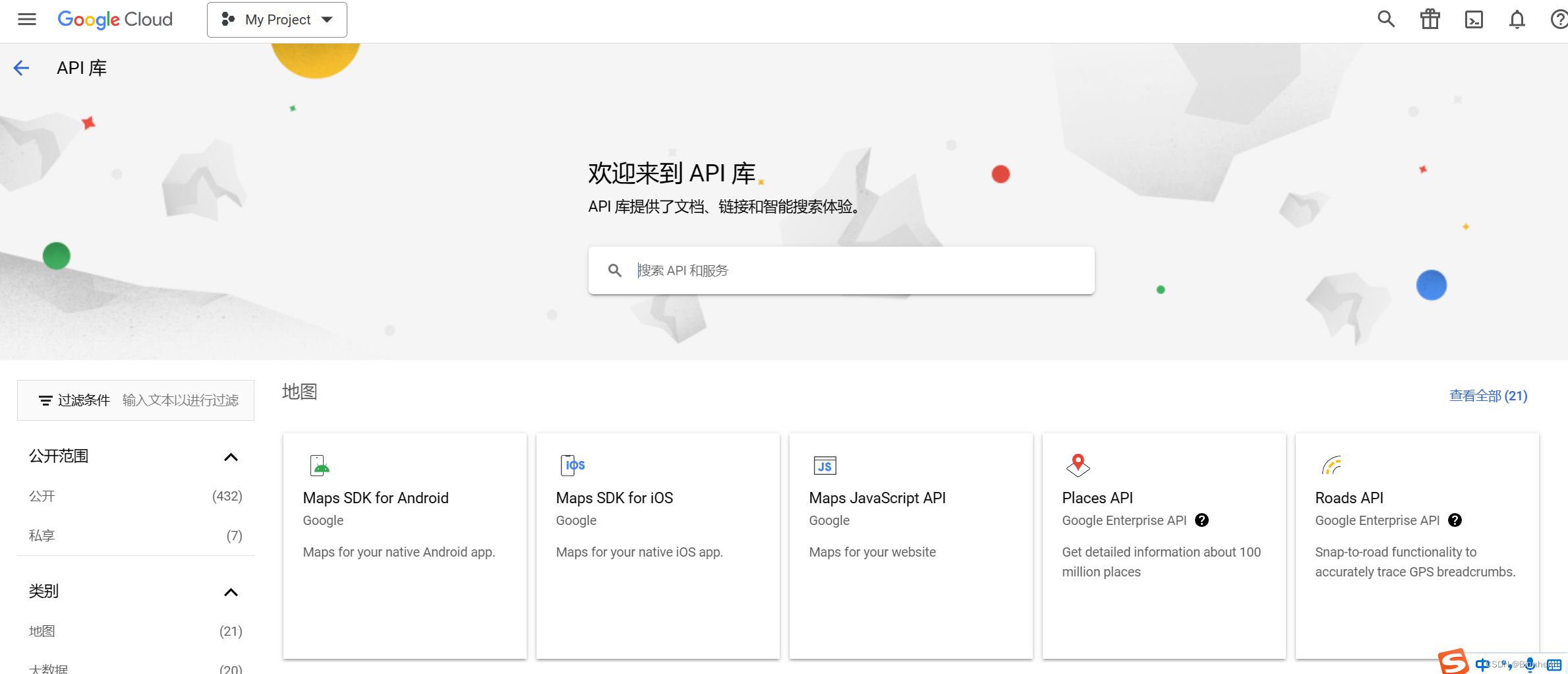Collapse the 公开范围 filter section
1568x674 pixels.
[231, 457]
